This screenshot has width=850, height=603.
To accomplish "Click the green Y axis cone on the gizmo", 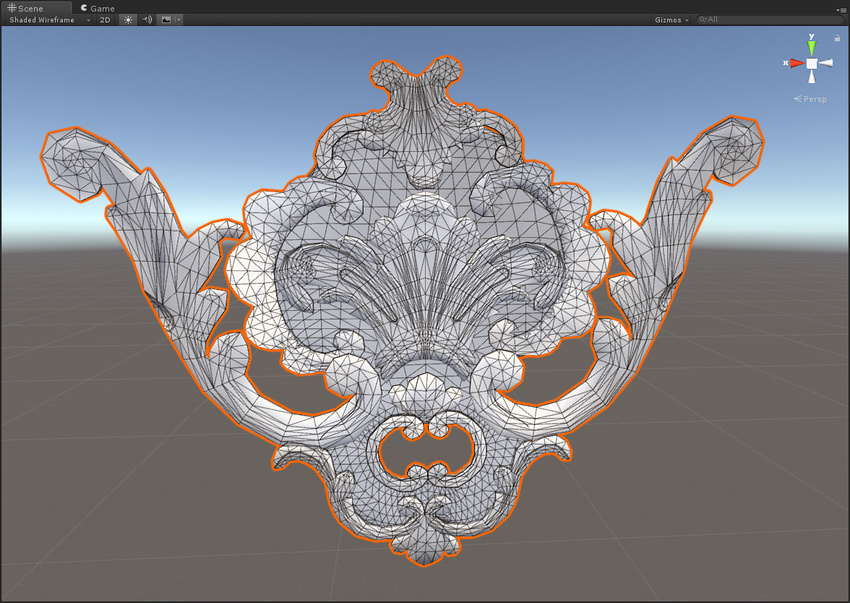I will pyautogui.click(x=812, y=45).
